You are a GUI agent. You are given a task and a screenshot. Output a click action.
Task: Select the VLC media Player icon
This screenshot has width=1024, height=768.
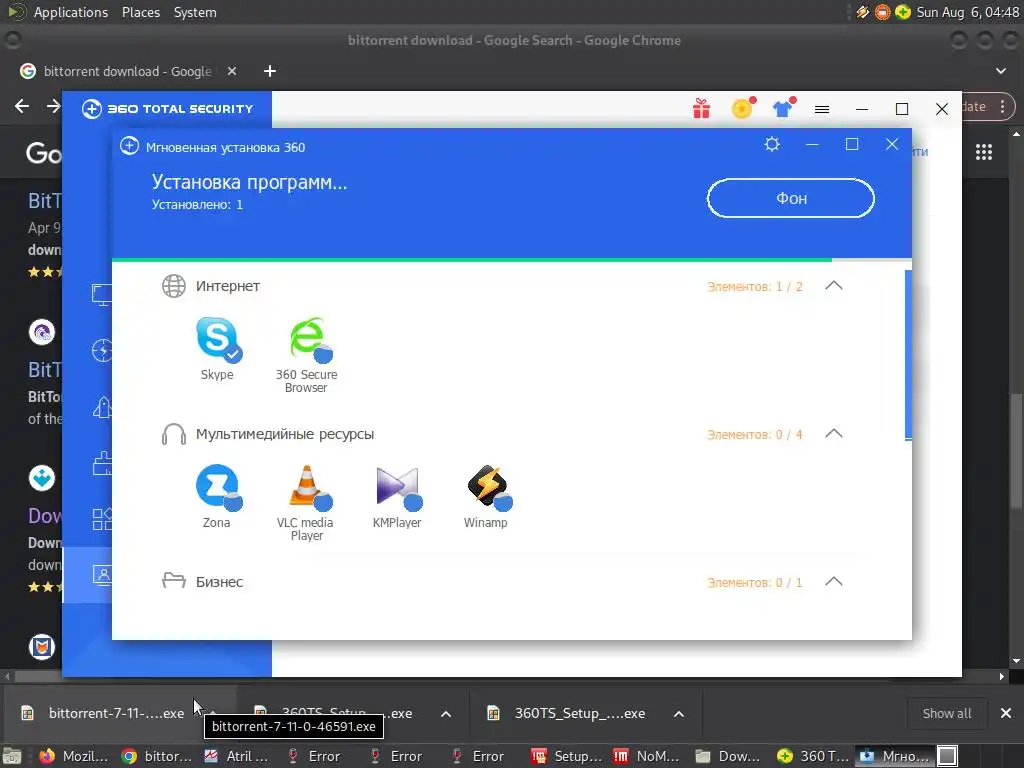coord(309,487)
